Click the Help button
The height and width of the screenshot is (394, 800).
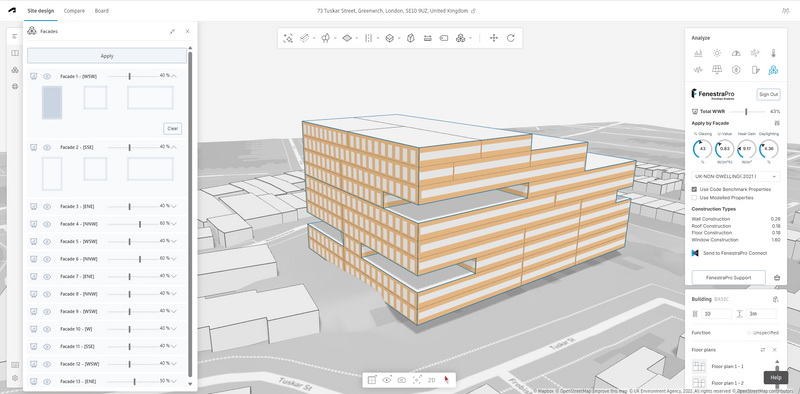pyautogui.click(x=776, y=378)
